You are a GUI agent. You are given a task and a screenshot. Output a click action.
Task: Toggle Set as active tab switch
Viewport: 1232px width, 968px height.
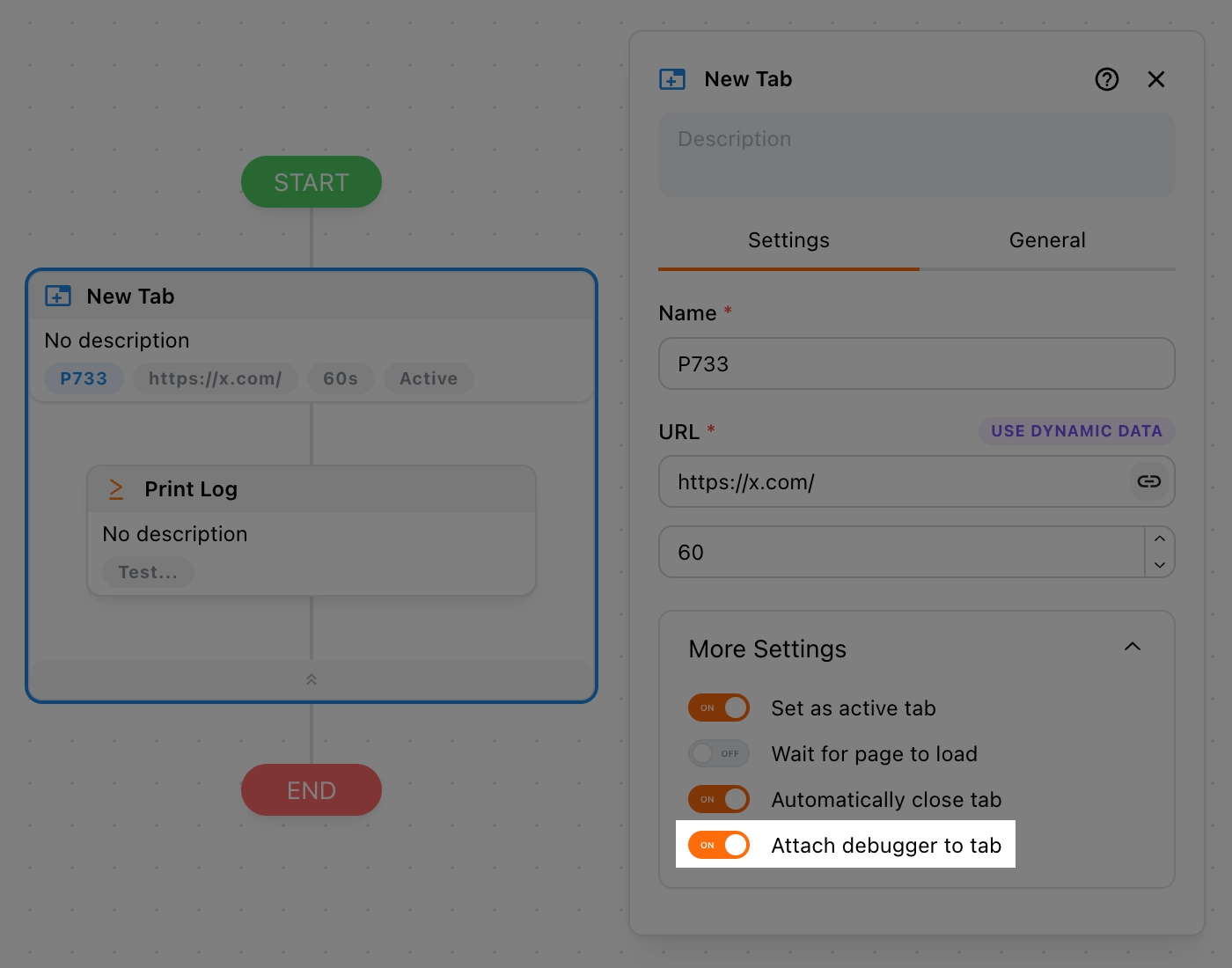coord(719,708)
